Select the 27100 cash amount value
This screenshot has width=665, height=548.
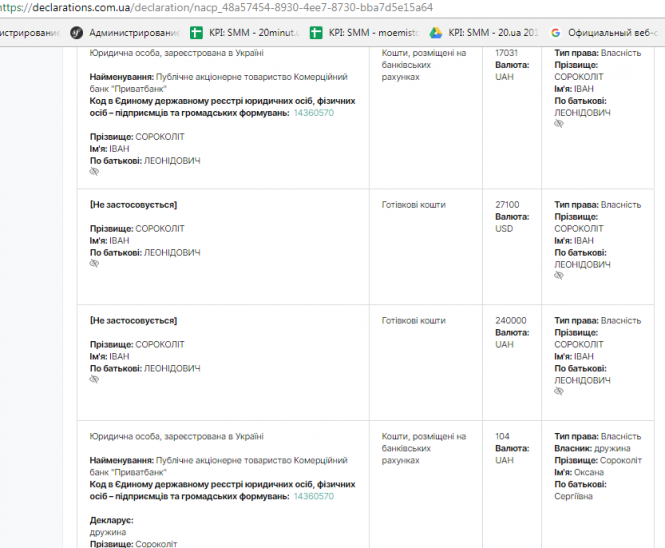tap(507, 205)
